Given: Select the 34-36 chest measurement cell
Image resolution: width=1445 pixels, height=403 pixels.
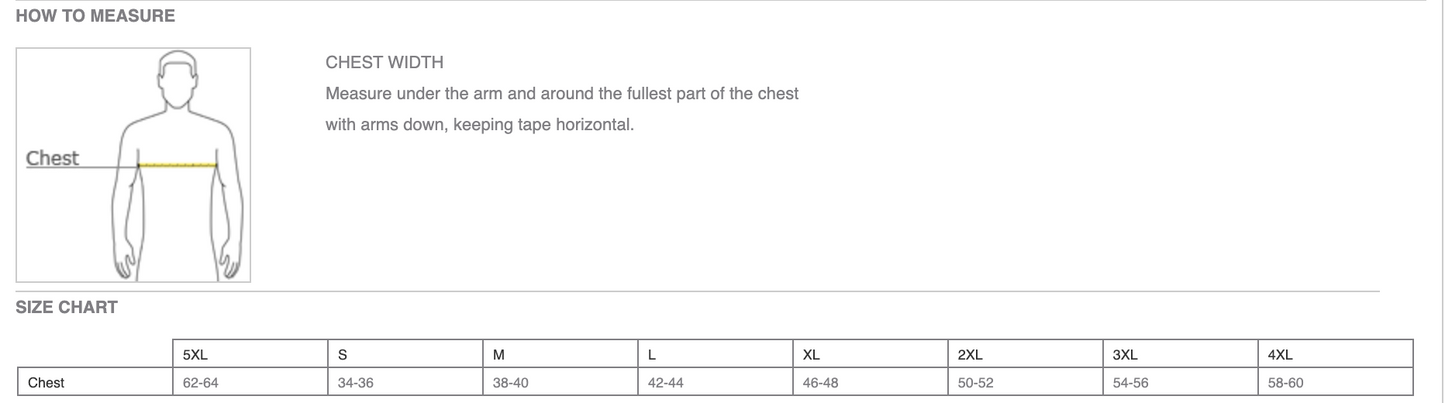Looking at the screenshot, I should 356,383.
